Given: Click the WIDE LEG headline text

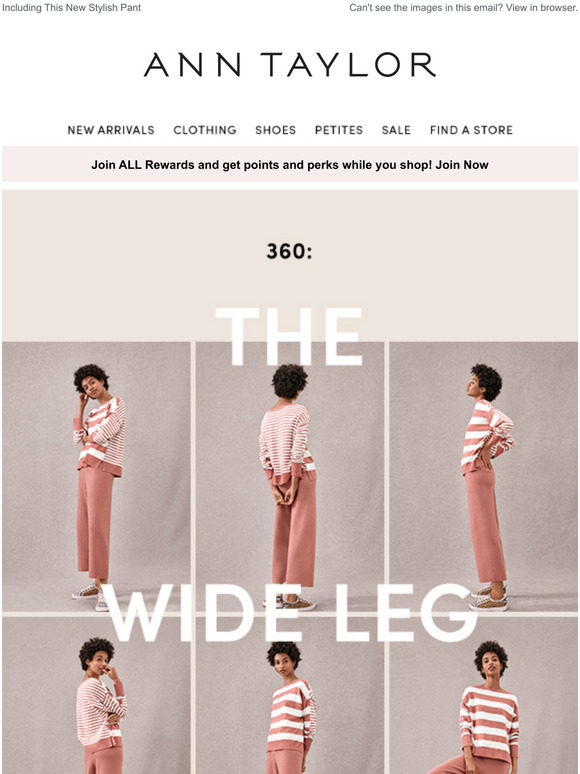Looking at the screenshot, I should [x=292, y=612].
